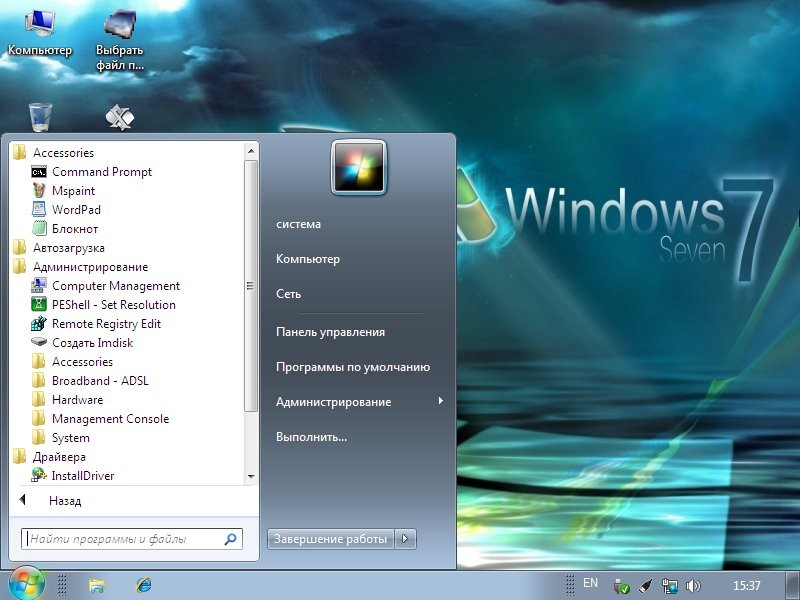Open Remote Registry Edit
The image size is (800, 600).
coord(96,323)
